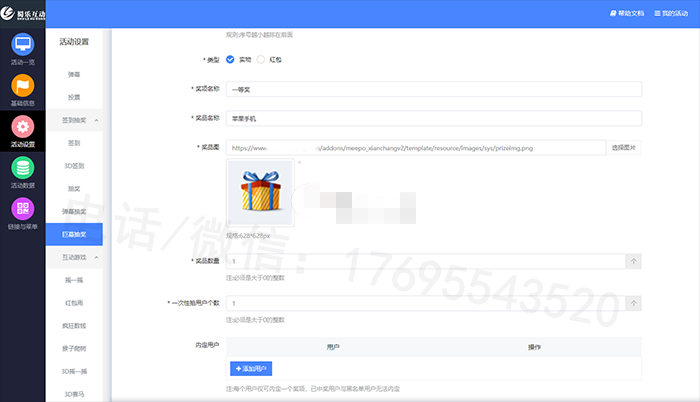700x402 pixels.
Task: Open 帮助文档 in the top bar
Action: coord(627,13)
